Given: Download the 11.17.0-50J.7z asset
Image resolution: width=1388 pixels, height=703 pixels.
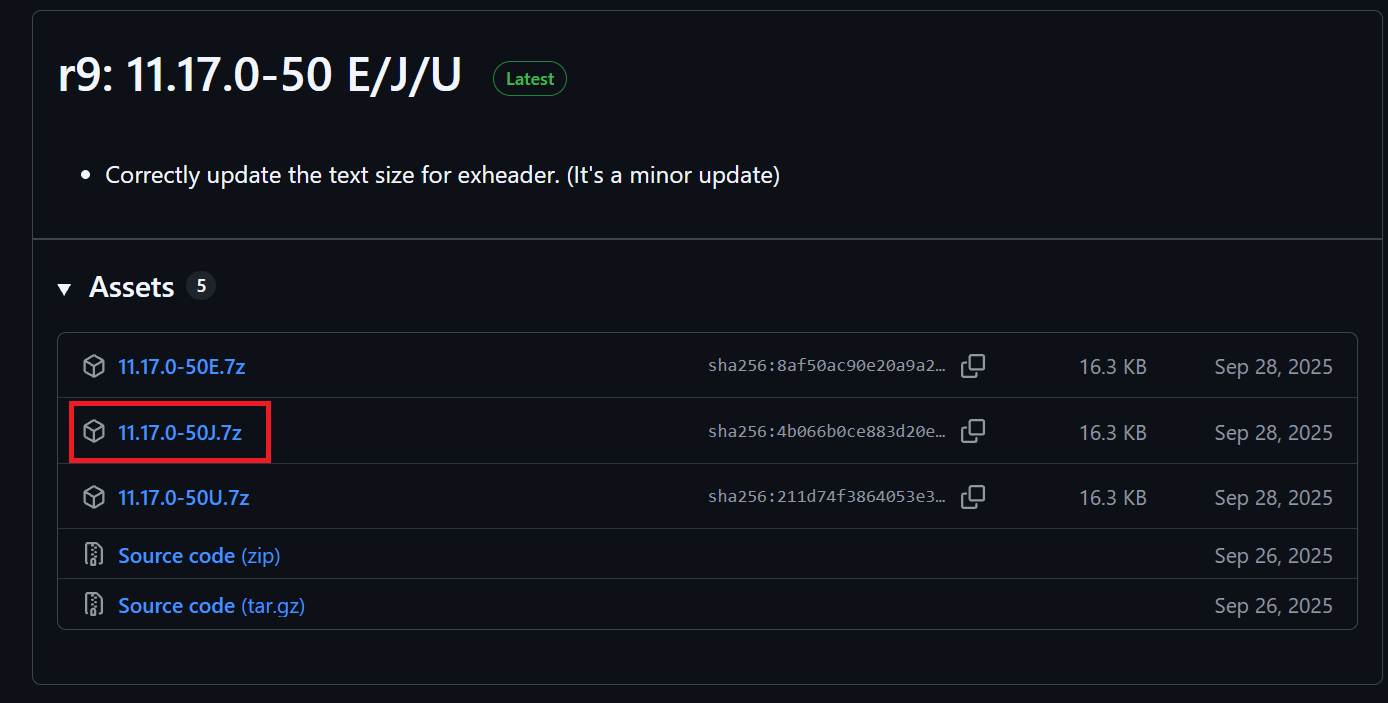Looking at the screenshot, I should coord(180,432).
